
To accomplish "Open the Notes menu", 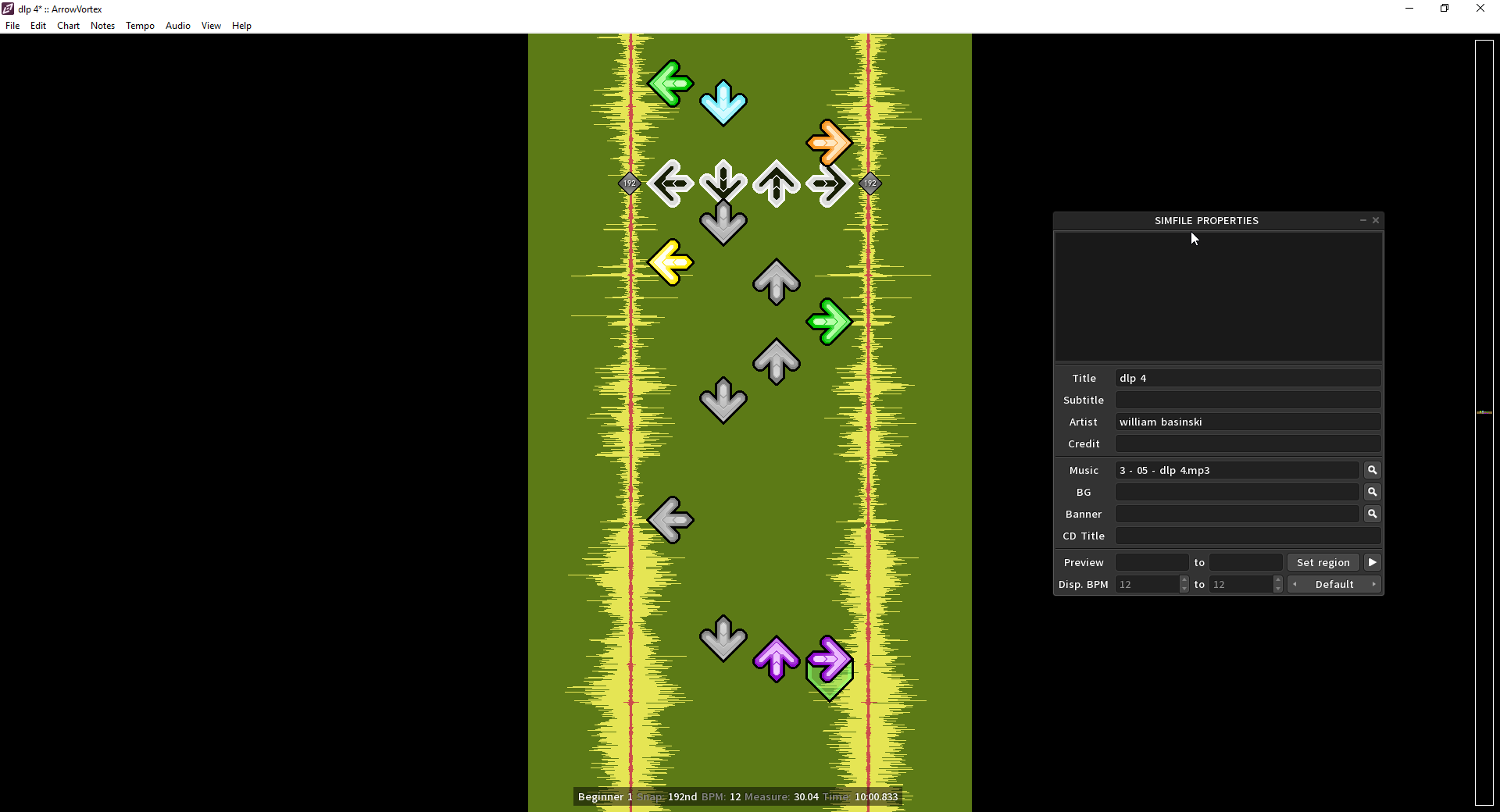I will tap(102, 26).
